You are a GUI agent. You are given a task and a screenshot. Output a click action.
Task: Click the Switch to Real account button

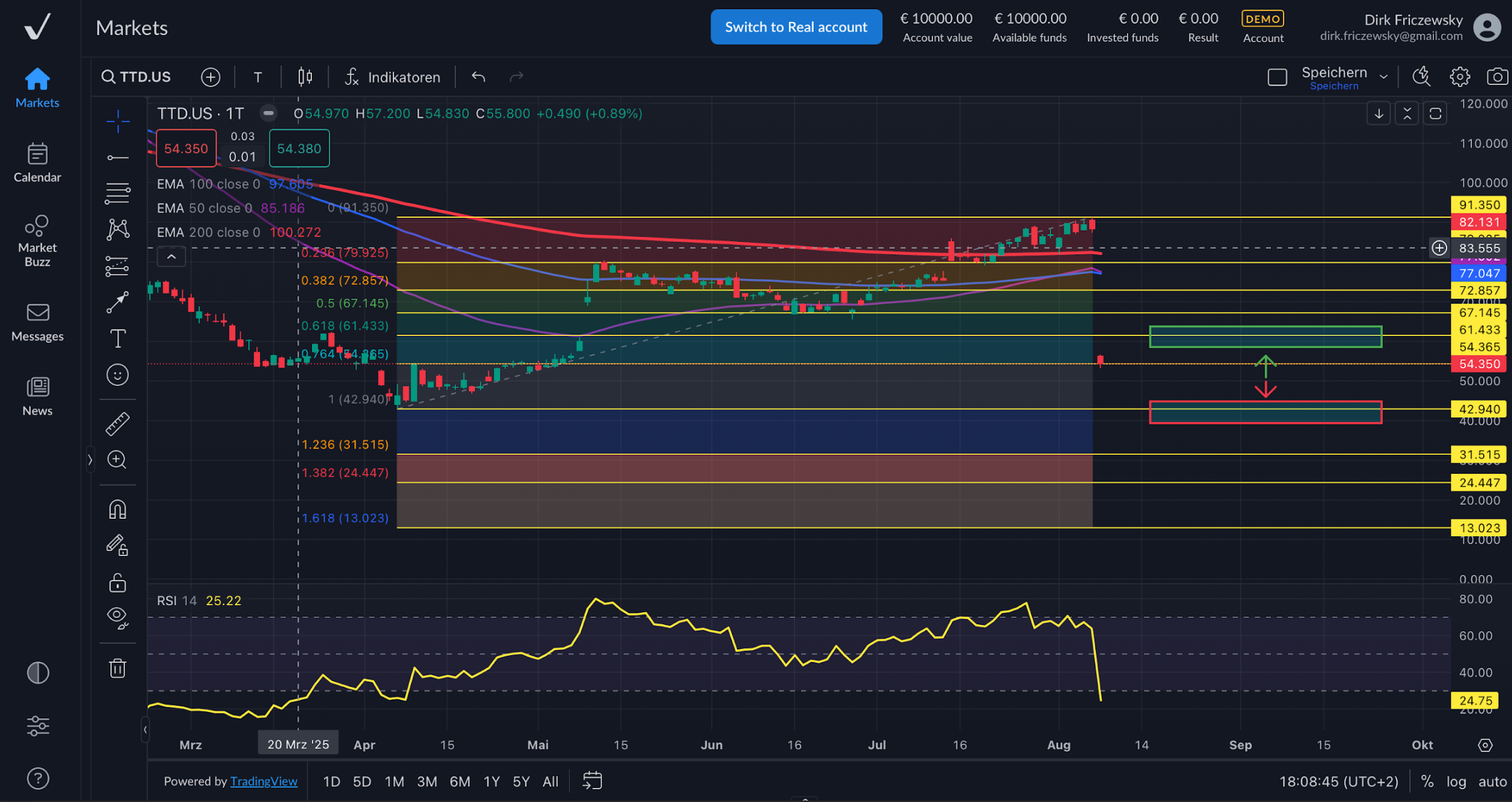(796, 27)
